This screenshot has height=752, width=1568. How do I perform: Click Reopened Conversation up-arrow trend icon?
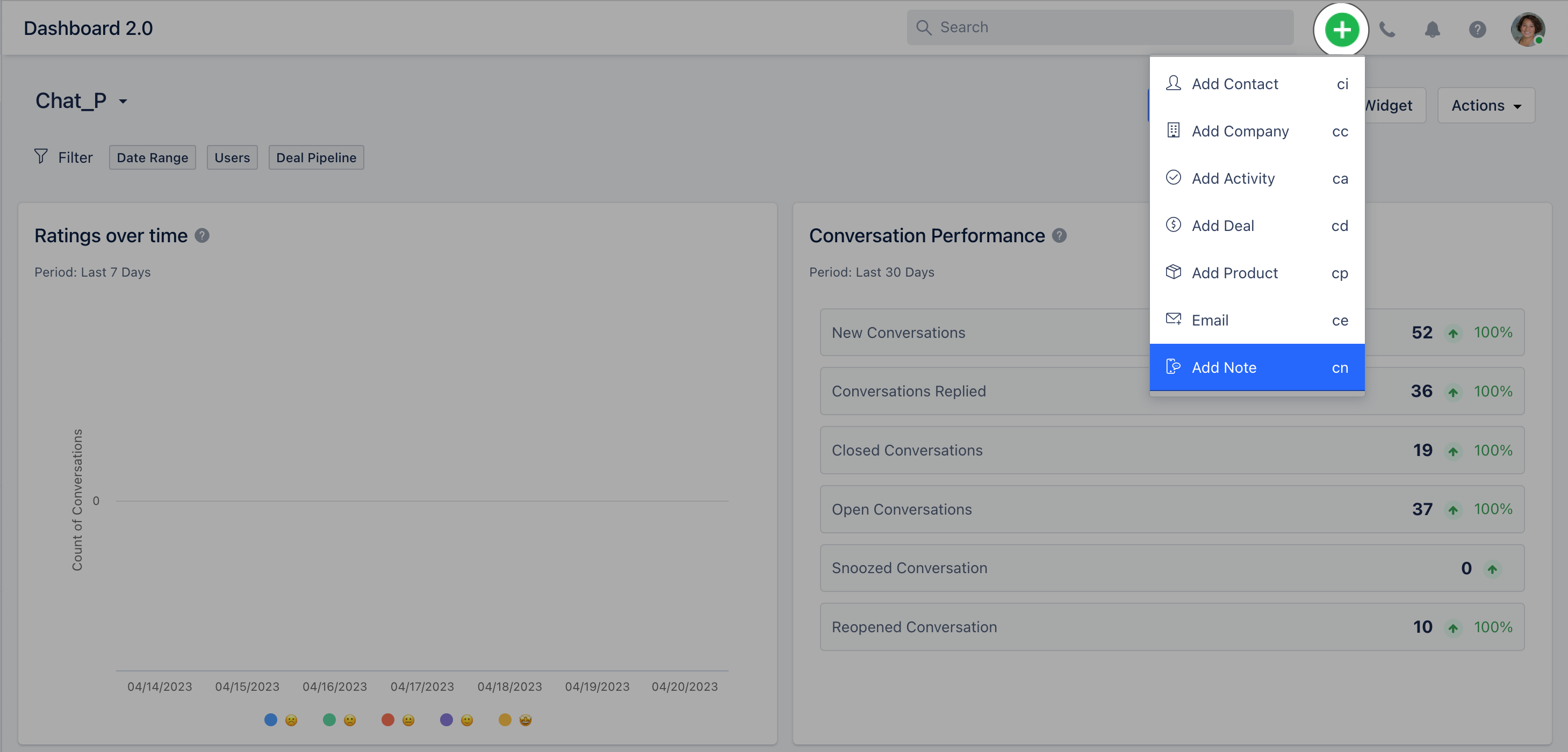(1453, 628)
